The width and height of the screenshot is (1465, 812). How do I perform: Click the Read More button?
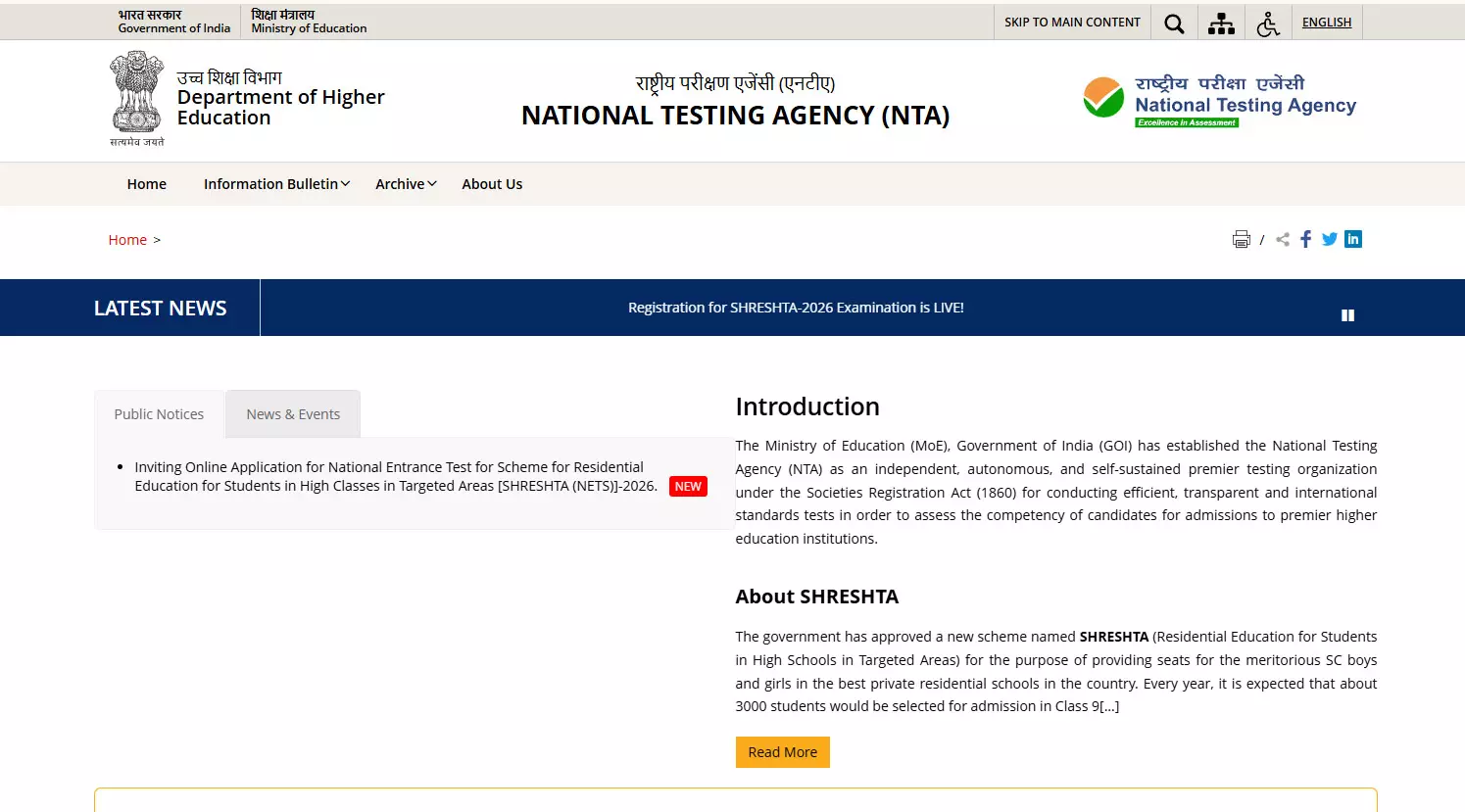[783, 752]
